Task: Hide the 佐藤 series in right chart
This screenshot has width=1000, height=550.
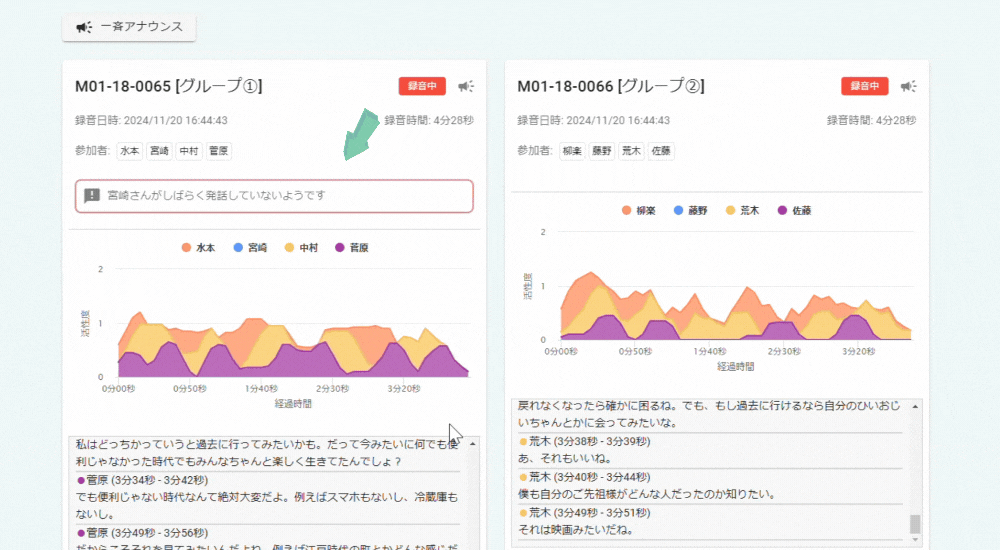Action: click(x=795, y=211)
